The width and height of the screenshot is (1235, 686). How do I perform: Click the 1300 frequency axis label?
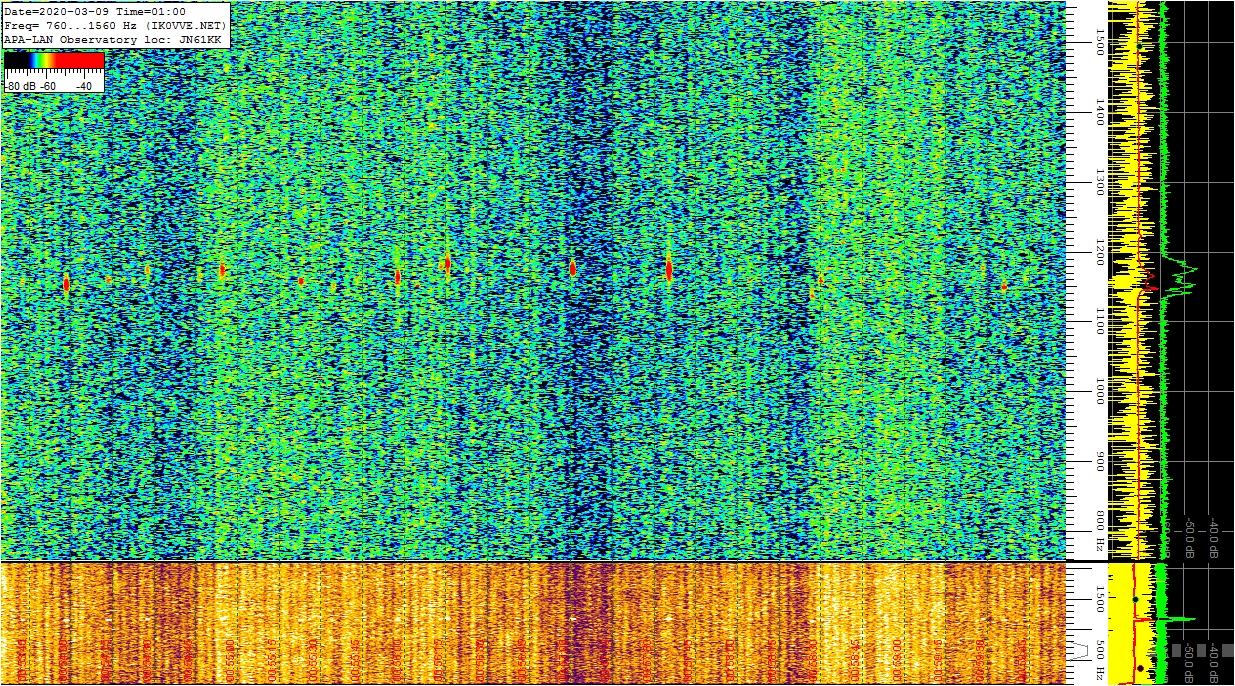tap(1099, 182)
